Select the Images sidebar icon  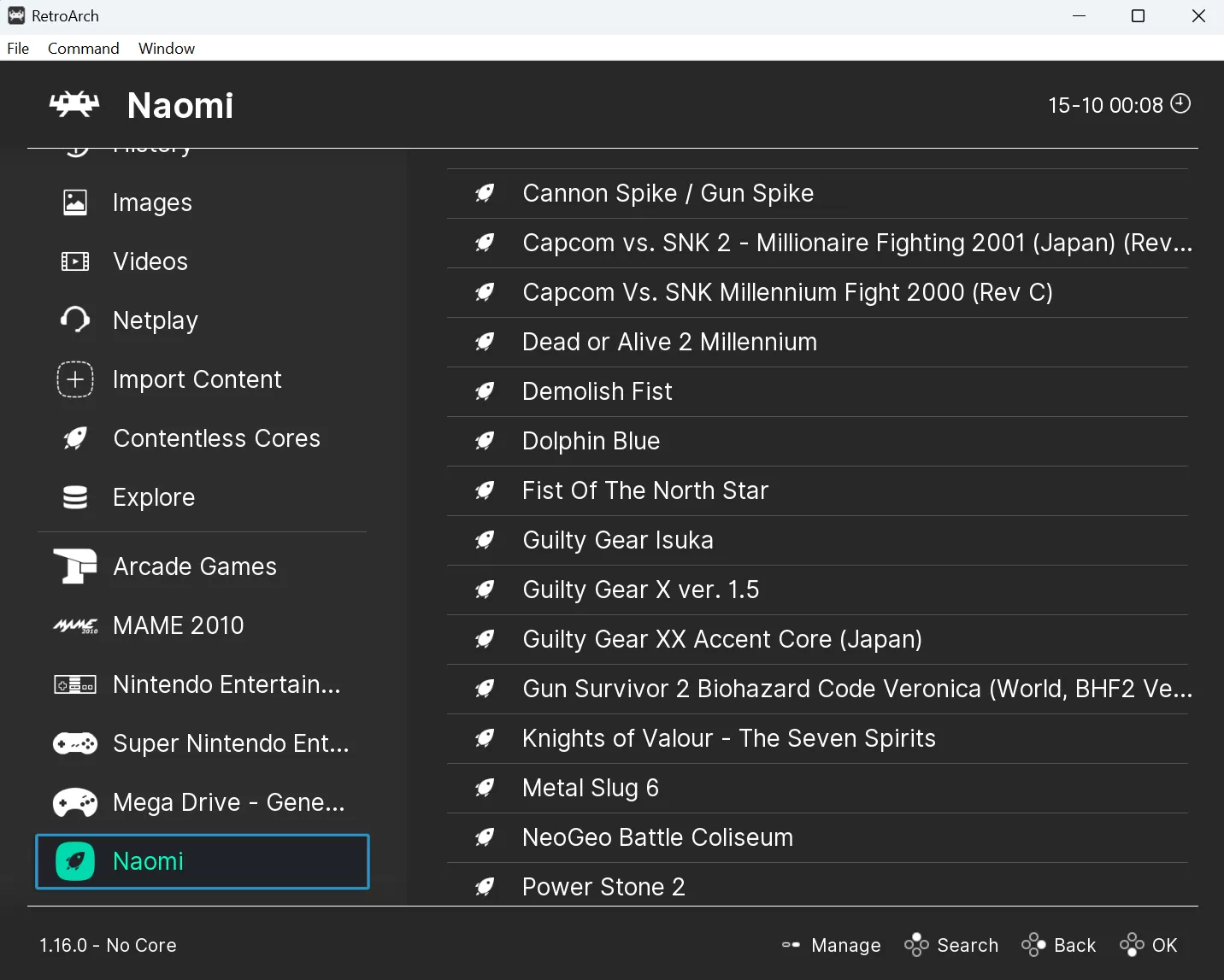pyautogui.click(x=75, y=202)
